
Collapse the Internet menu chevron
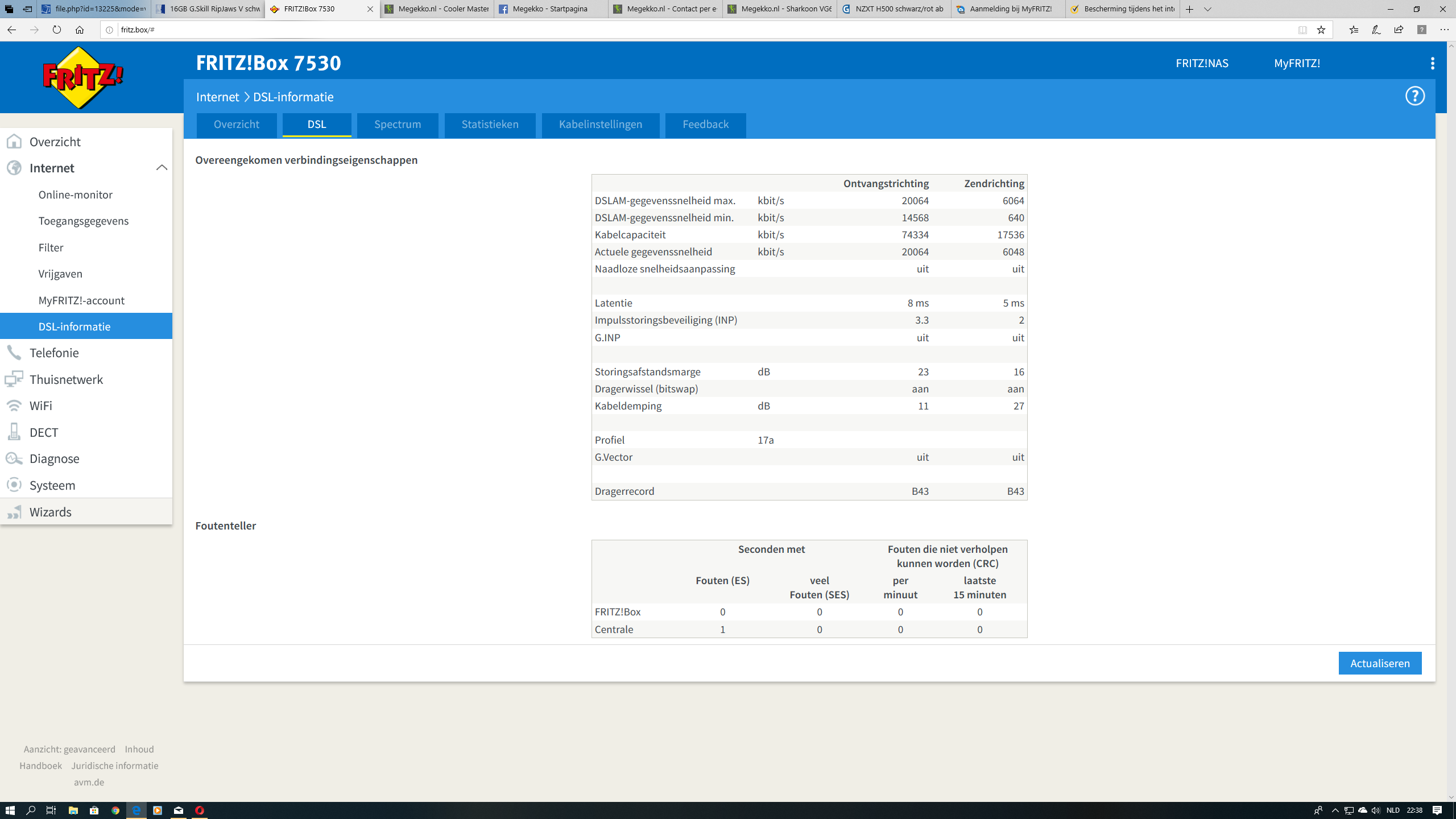click(x=162, y=168)
